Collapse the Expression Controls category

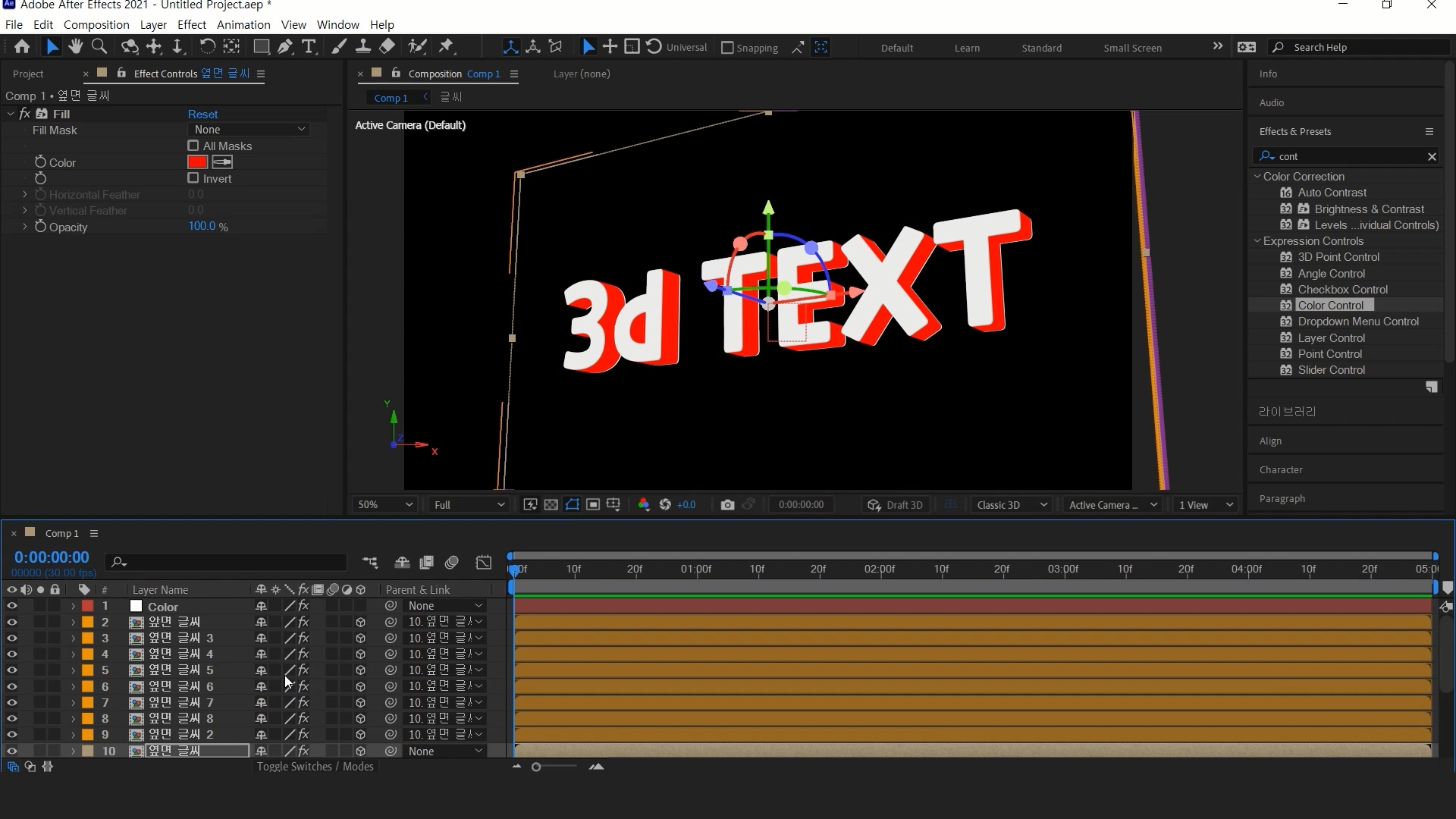tap(1257, 241)
